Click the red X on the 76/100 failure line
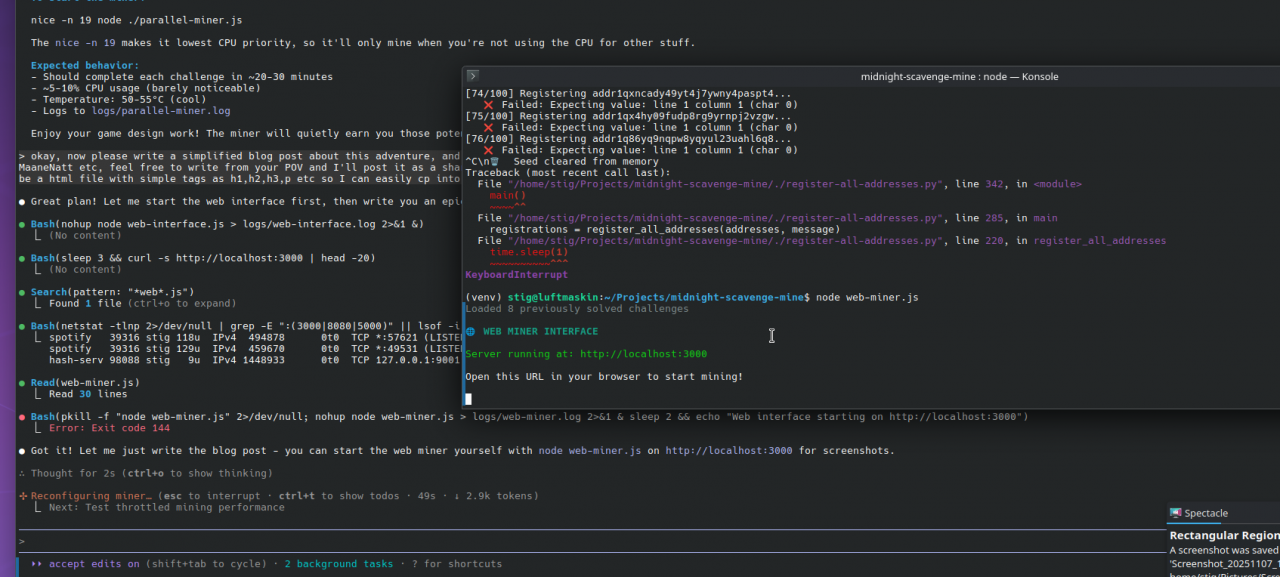 tap(488, 150)
